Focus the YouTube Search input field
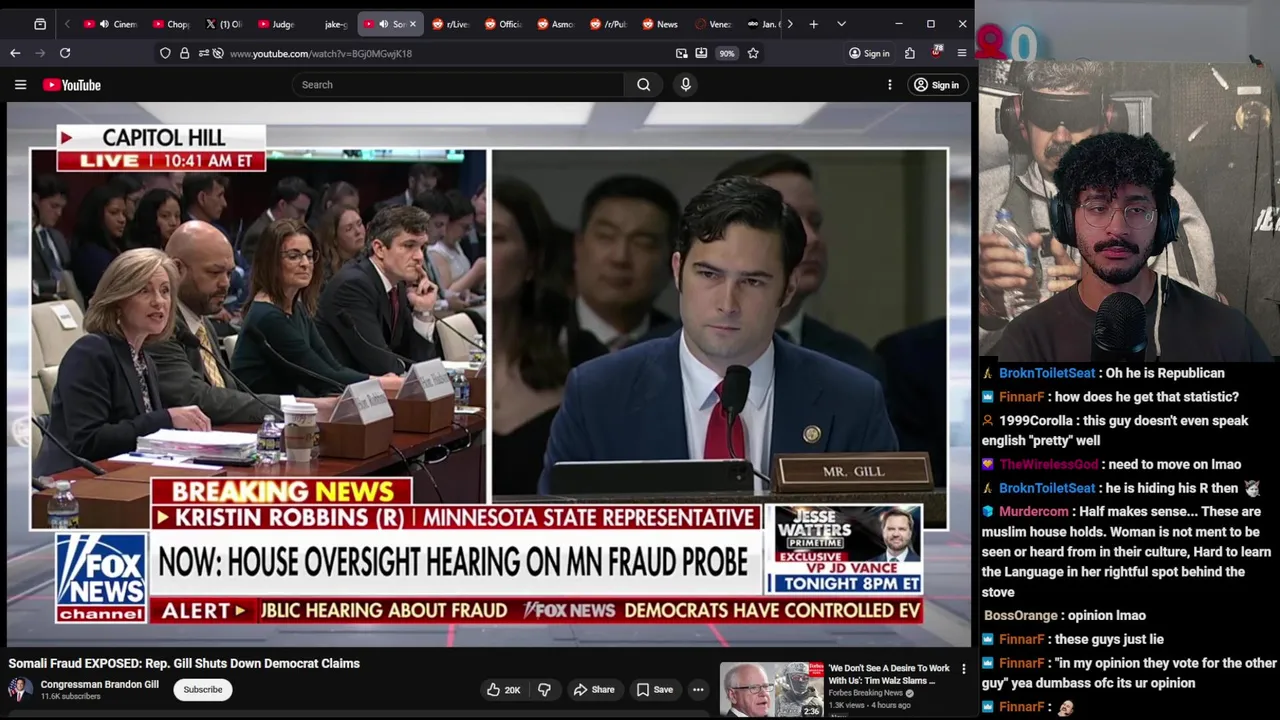Viewport: 1280px width, 720px height. [x=458, y=85]
